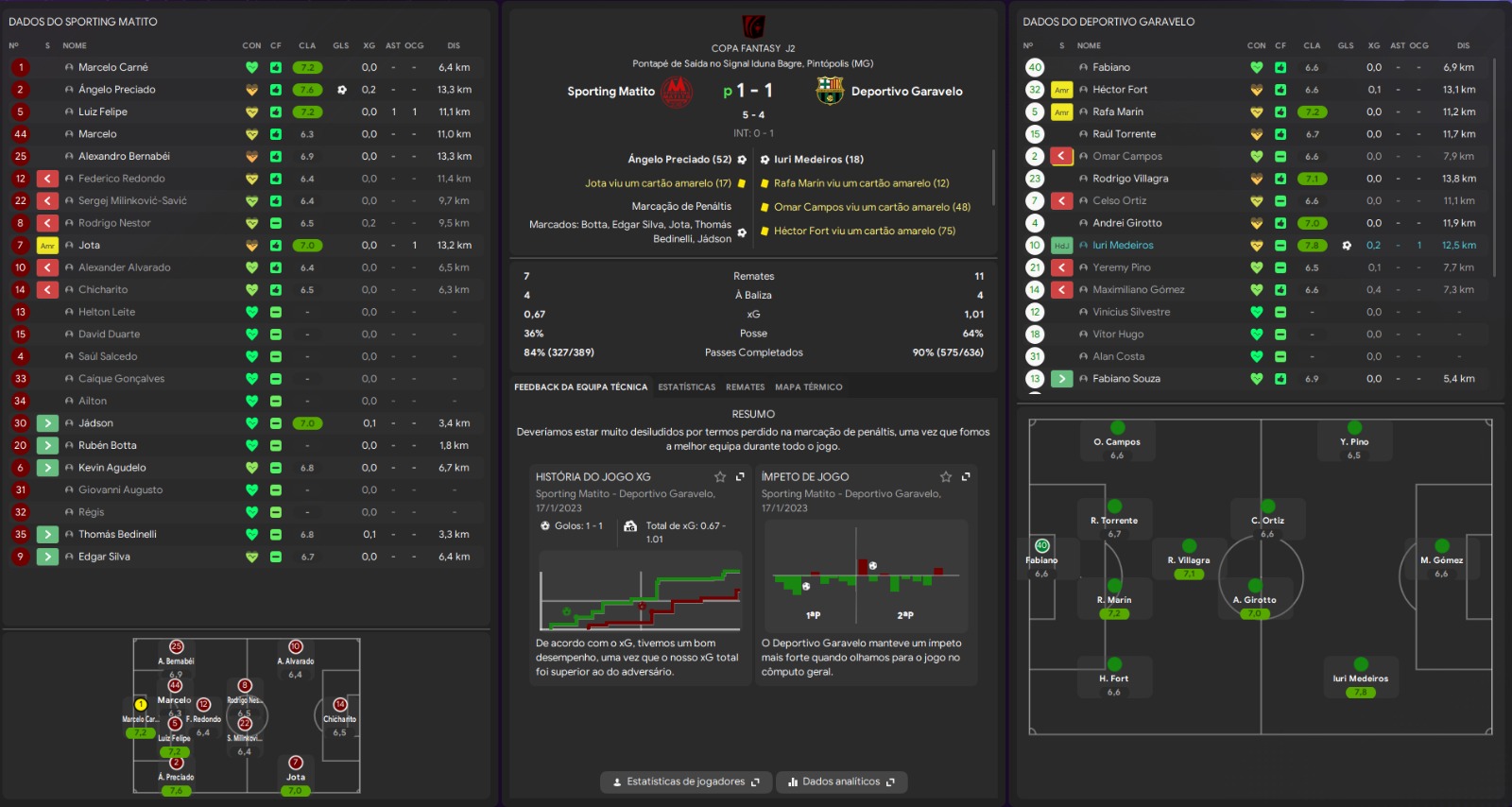1512x807 pixels.
Task: Expand the História do Jogo xG chart
Action: (740, 477)
